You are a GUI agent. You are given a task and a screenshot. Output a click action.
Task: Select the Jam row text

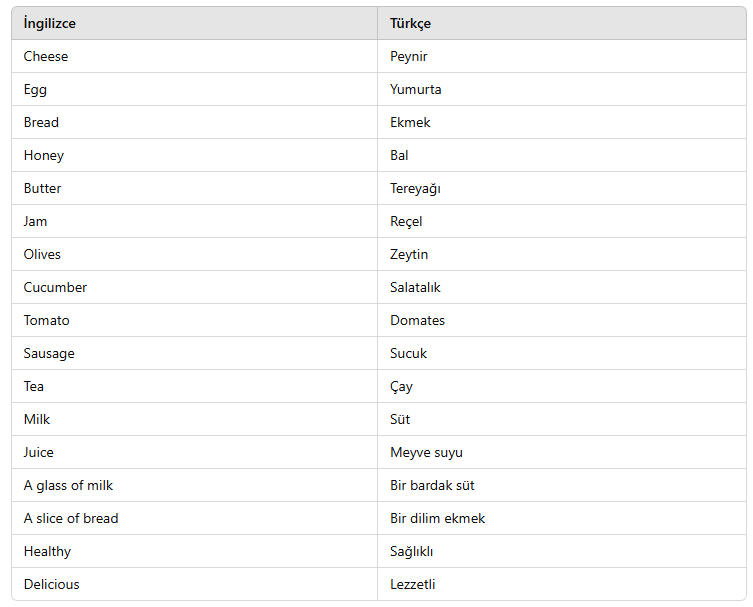(35, 221)
